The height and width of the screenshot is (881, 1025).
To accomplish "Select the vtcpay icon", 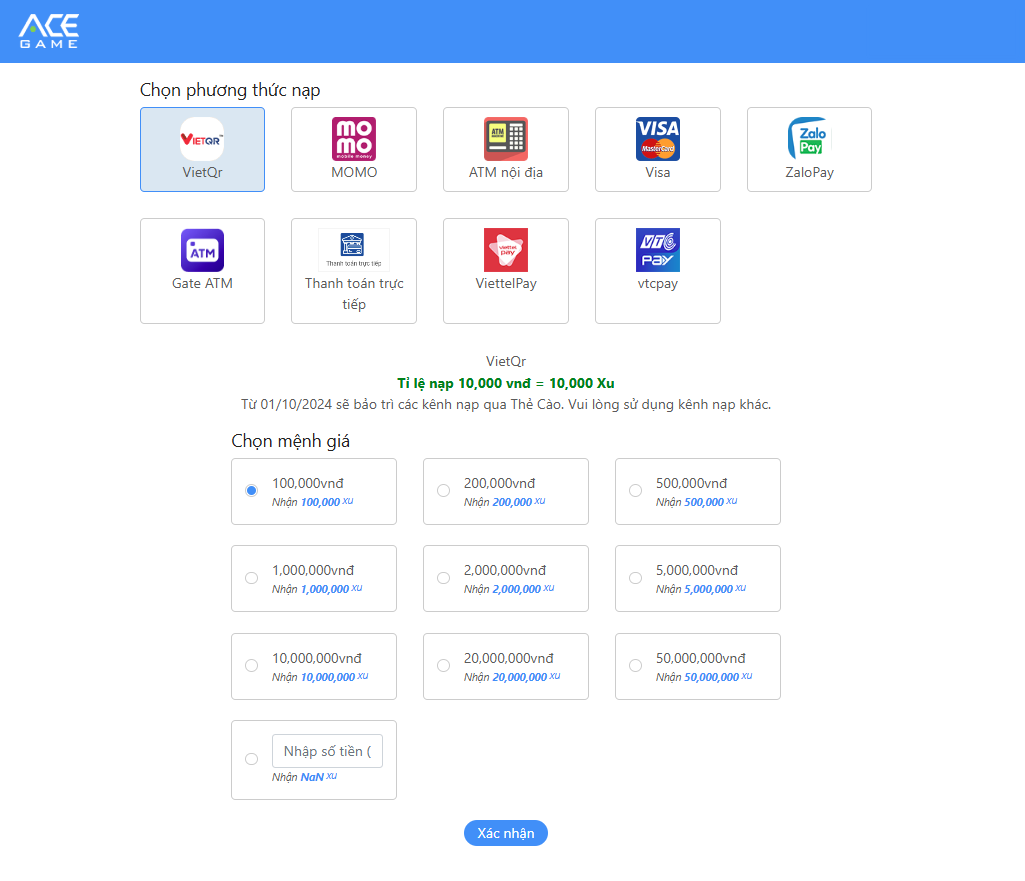I will click(658, 250).
